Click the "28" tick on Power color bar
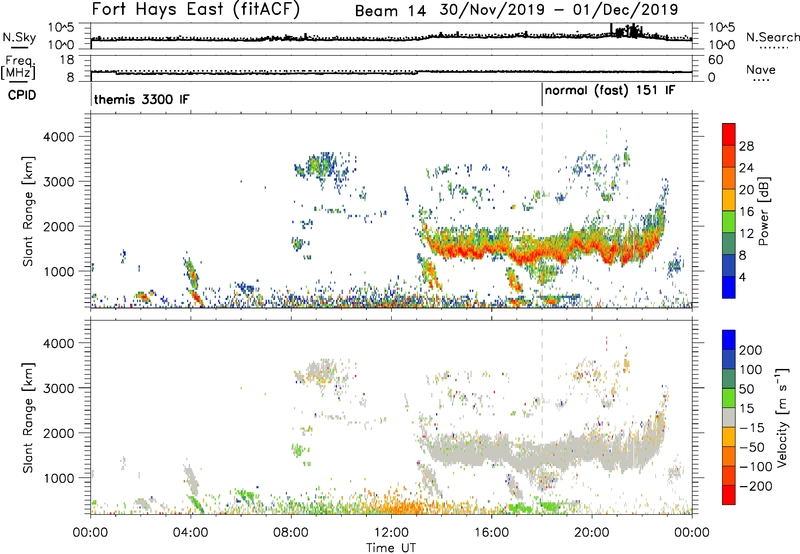 [746, 146]
